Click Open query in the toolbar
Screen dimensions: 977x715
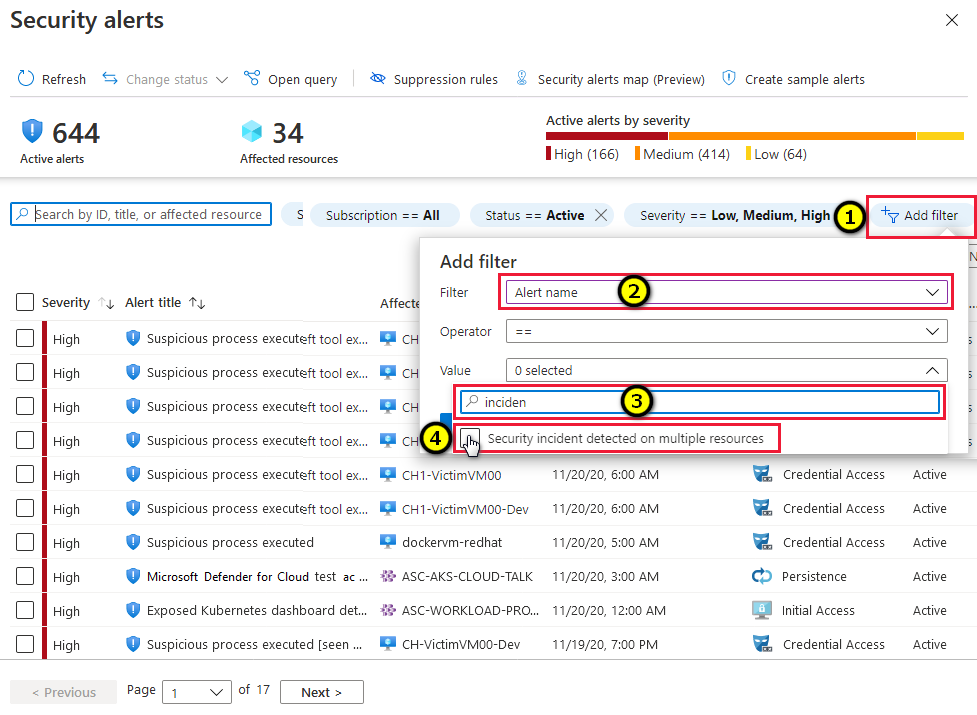[291, 79]
